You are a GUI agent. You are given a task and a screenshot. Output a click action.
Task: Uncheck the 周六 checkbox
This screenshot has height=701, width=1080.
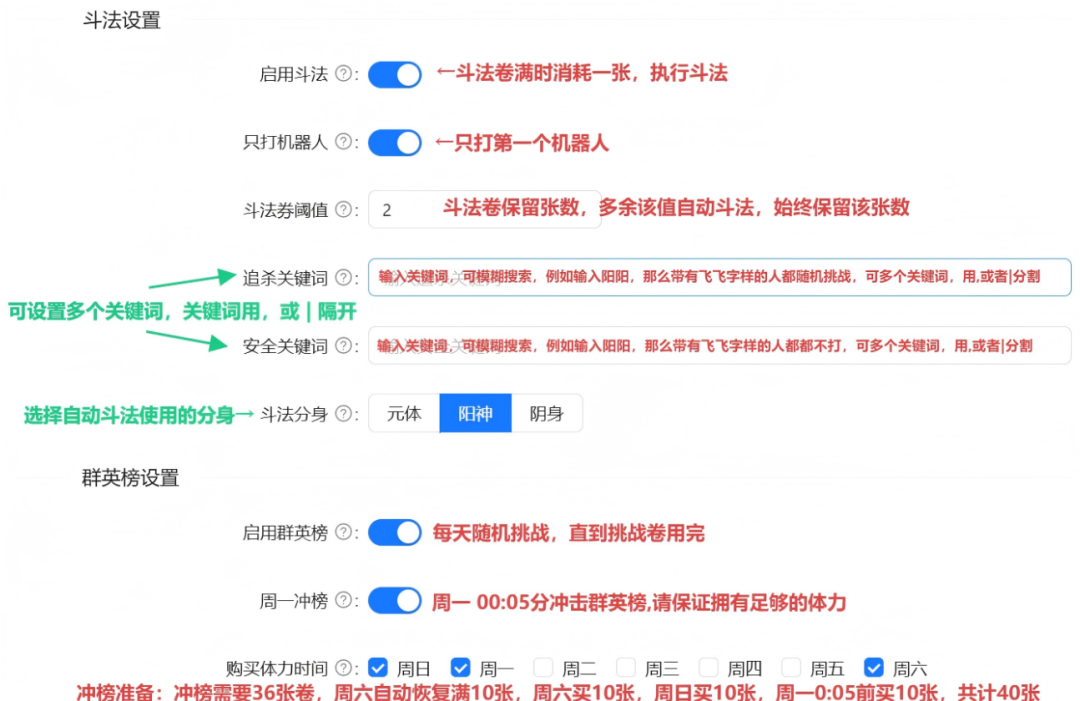(x=874, y=668)
